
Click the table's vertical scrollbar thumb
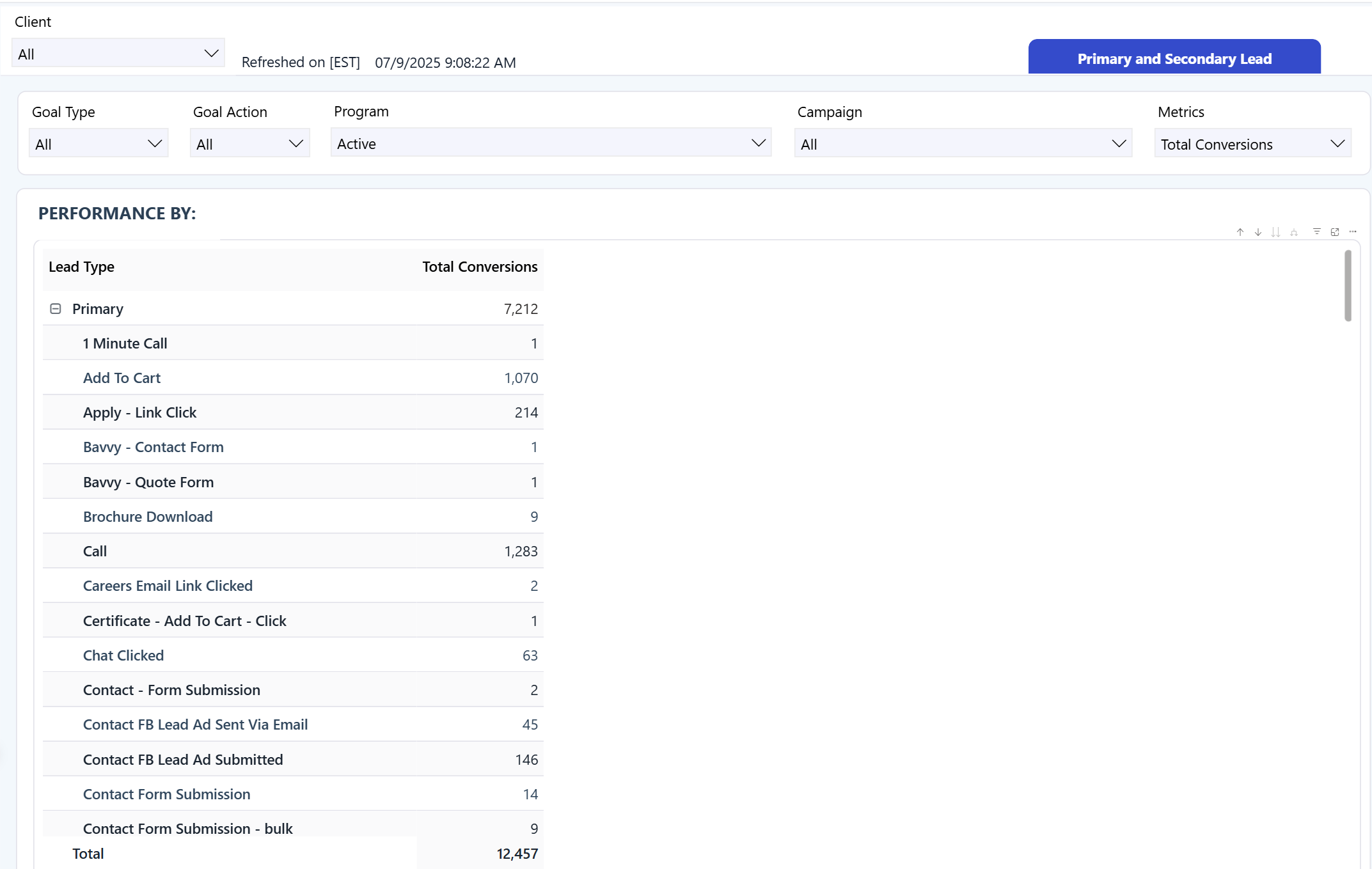click(x=1348, y=286)
